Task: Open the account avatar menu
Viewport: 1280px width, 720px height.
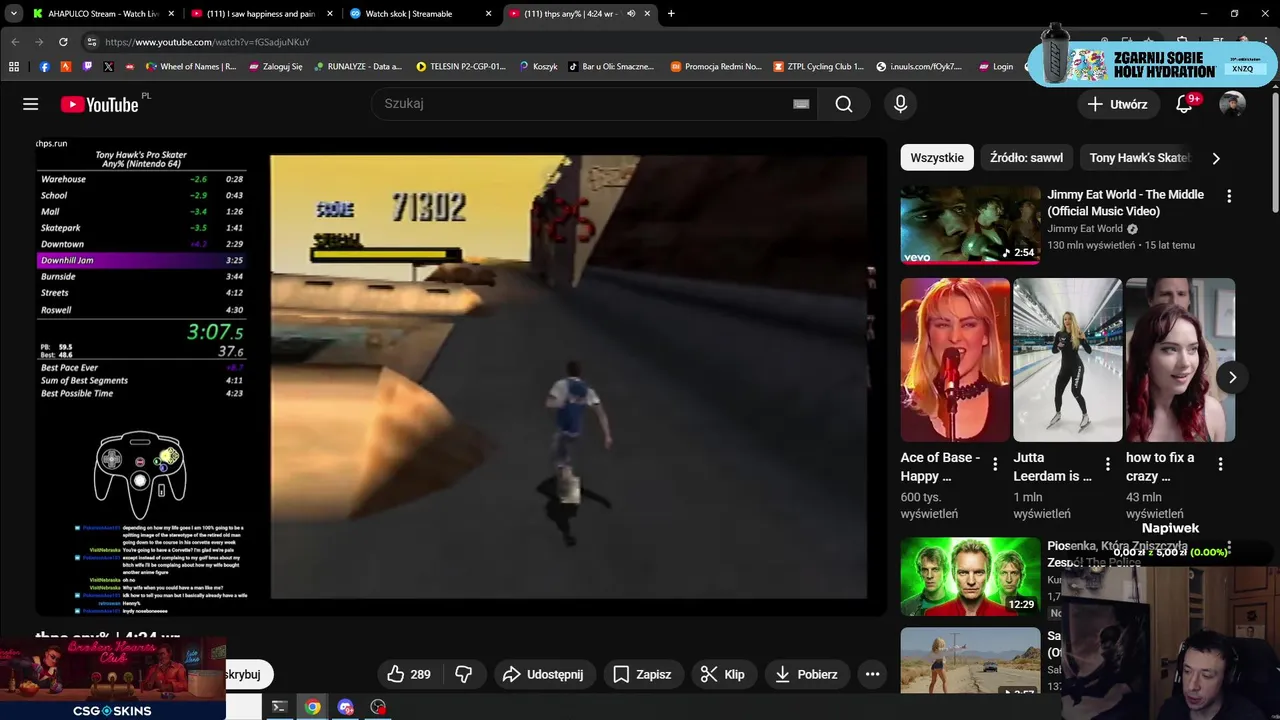Action: click(1232, 104)
